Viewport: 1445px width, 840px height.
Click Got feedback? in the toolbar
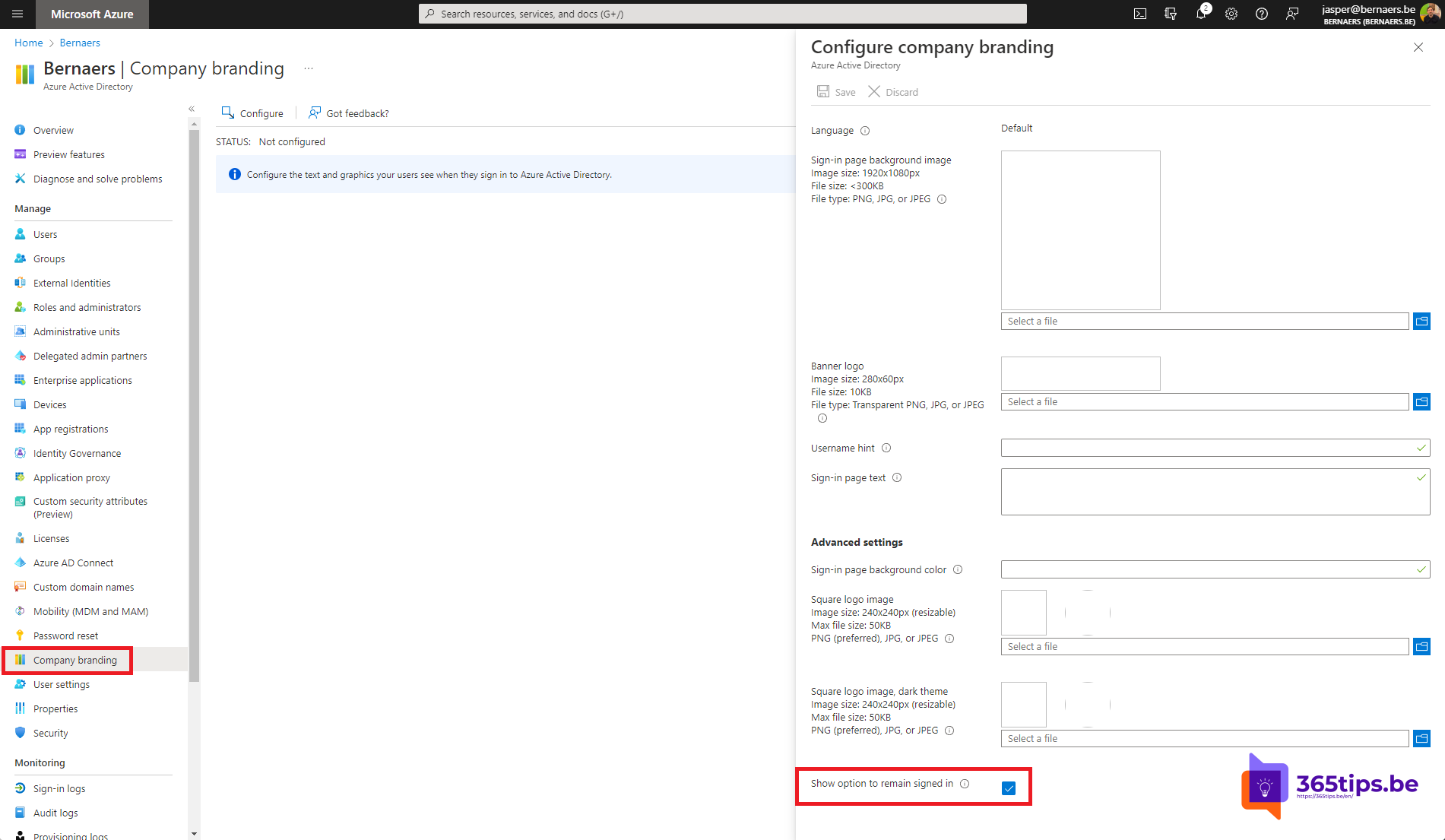(x=349, y=113)
